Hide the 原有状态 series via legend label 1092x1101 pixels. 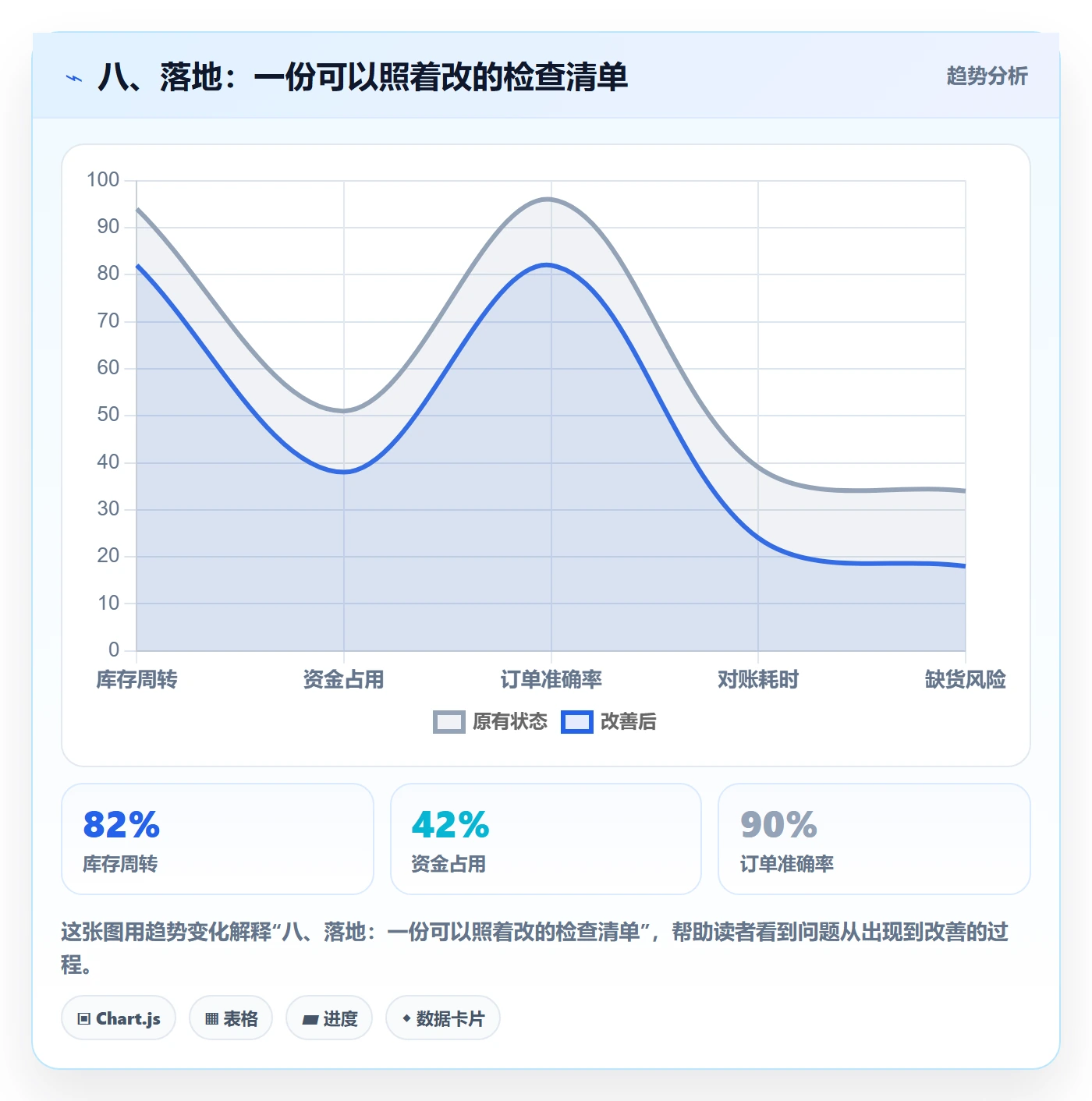coord(510,722)
